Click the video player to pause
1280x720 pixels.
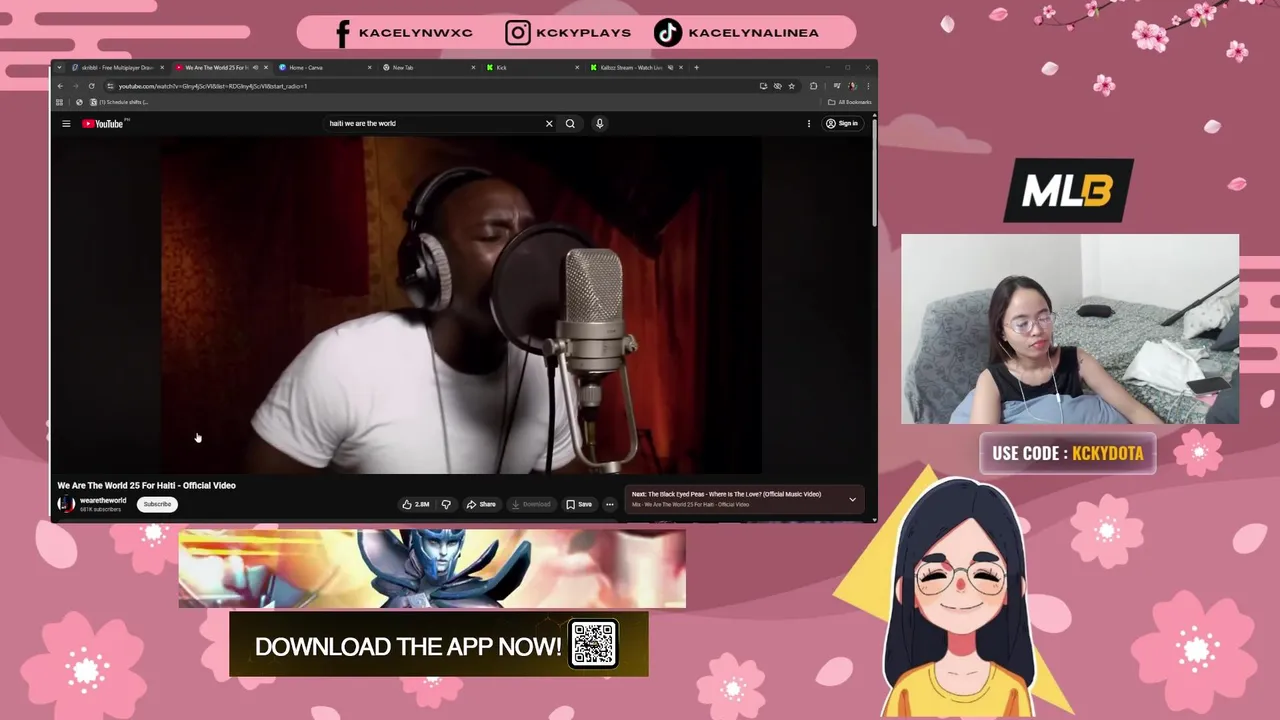click(460, 305)
